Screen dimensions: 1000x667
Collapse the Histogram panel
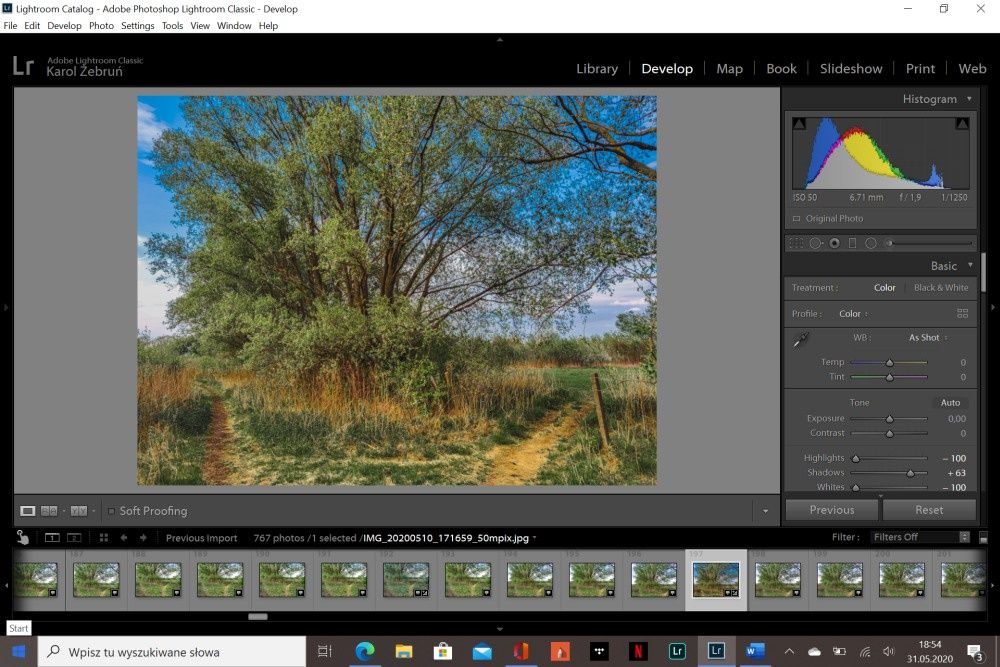tap(969, 99)
